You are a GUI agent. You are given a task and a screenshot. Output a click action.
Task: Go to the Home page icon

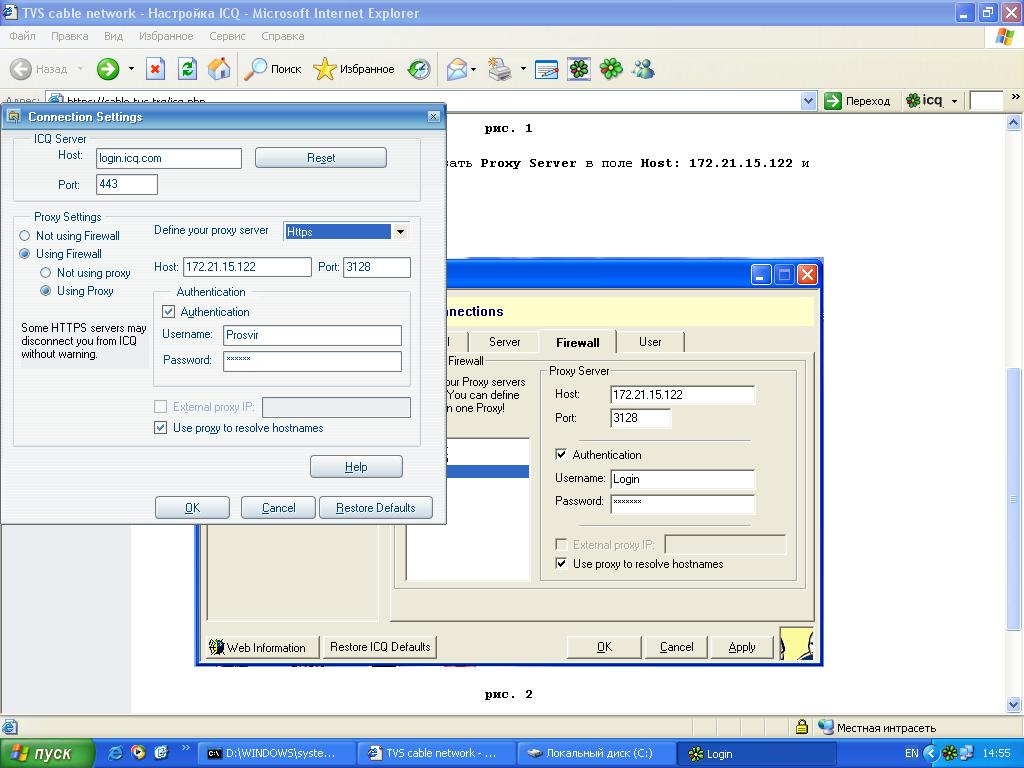219,69
